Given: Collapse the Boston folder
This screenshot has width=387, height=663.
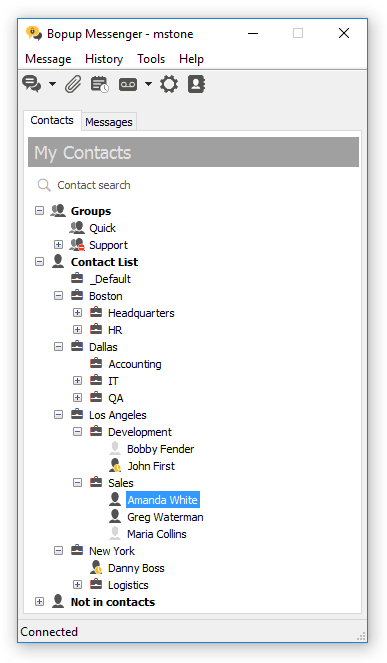Looking at the screenshot, I should pyautogui.click(x=58, y=296).
